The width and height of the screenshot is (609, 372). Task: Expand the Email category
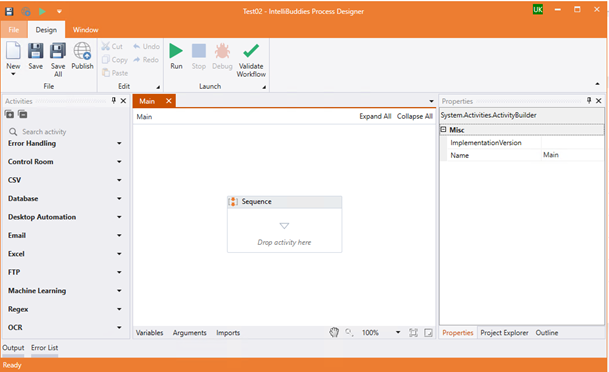(120, 235)
